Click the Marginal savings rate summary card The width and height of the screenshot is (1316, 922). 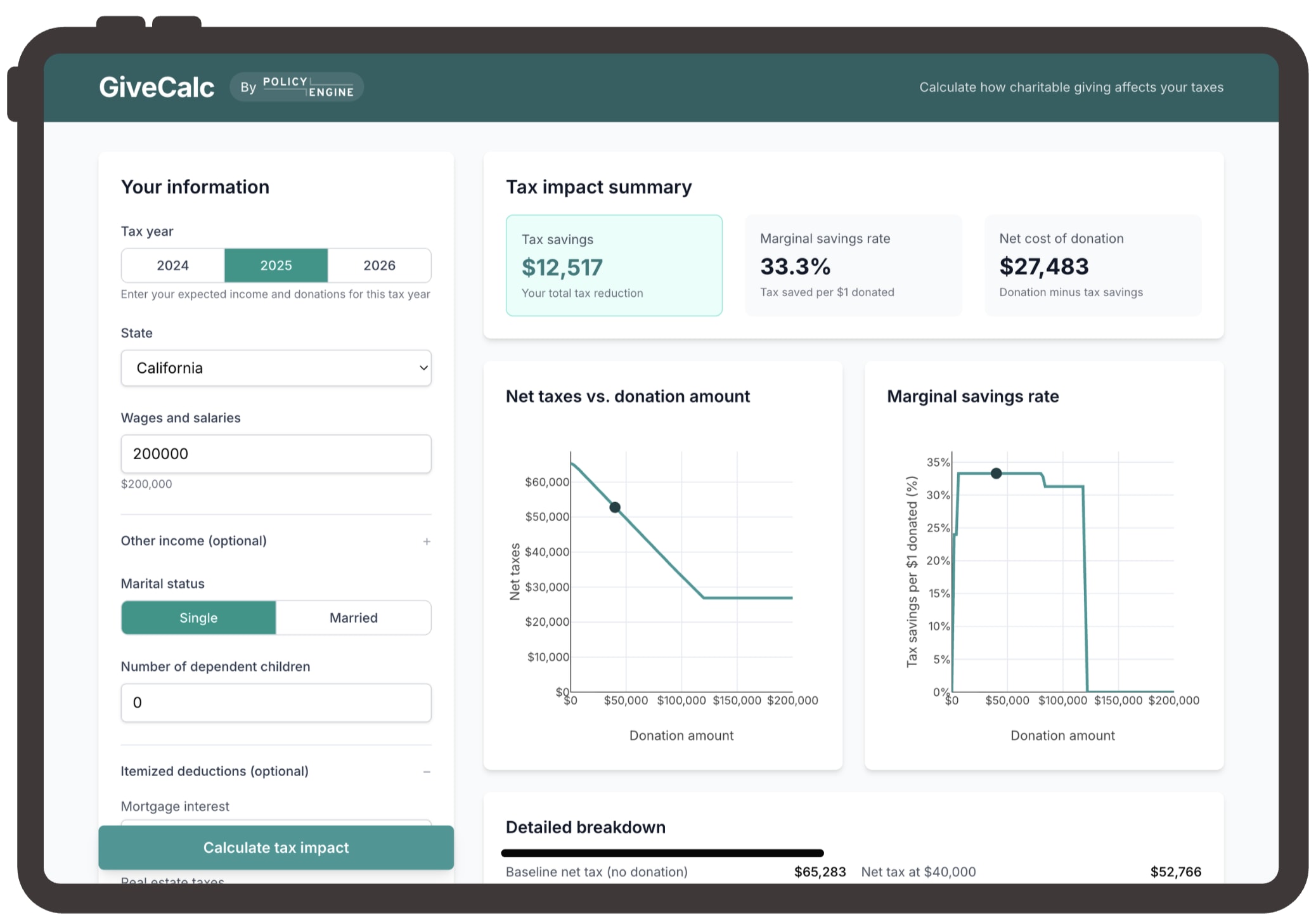coord(853,266)
